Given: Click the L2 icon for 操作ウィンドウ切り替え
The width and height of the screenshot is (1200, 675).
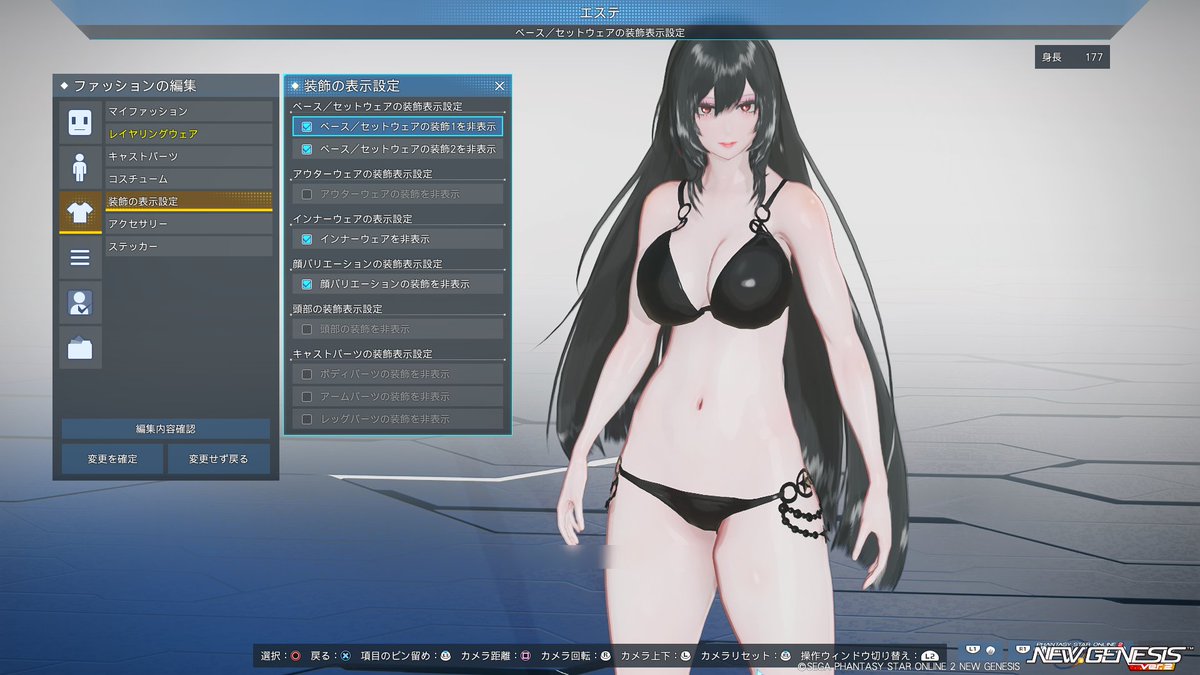Looking at the screenshot, I should 930,656.
